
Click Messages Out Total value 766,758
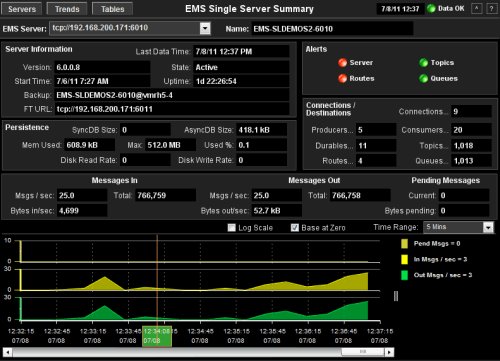[360, 195]
